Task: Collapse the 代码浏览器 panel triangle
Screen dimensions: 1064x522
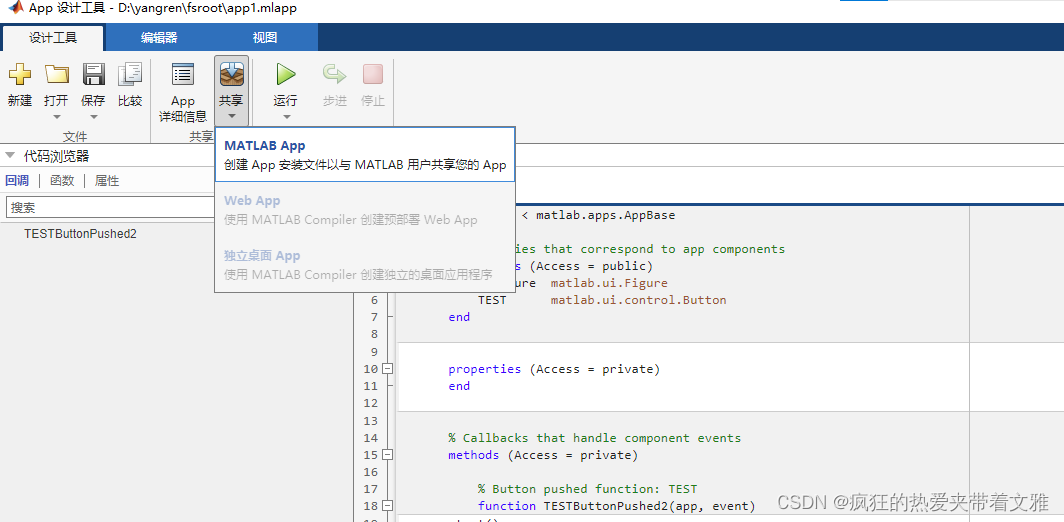Action: coord(10,155)
